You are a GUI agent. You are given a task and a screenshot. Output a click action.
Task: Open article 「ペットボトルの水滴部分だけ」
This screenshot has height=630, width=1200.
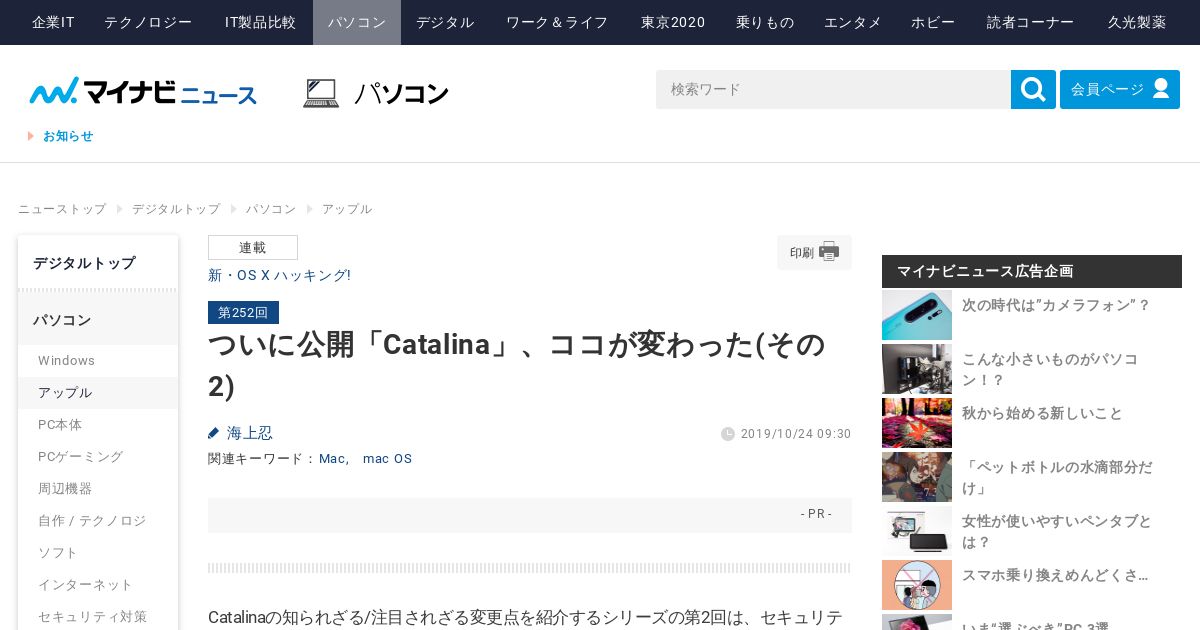(x=1057, y=477)
